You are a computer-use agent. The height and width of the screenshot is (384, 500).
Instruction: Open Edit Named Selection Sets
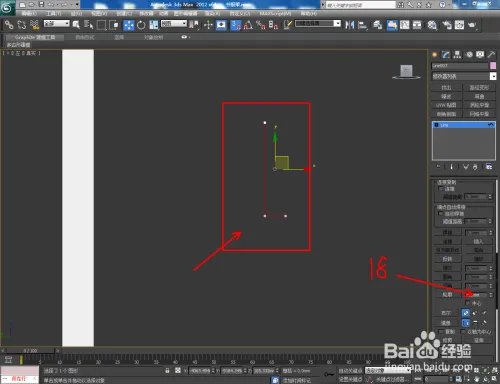pyautogui.click(x=288, y=25)
